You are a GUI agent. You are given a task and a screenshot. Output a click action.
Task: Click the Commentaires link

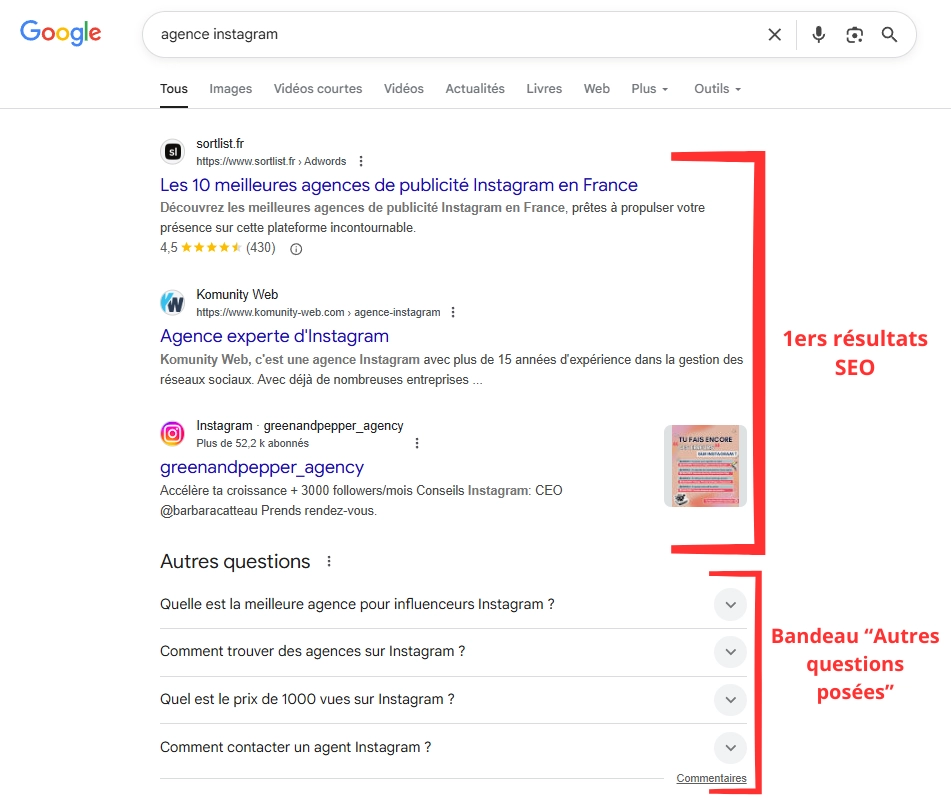[711, 778]
